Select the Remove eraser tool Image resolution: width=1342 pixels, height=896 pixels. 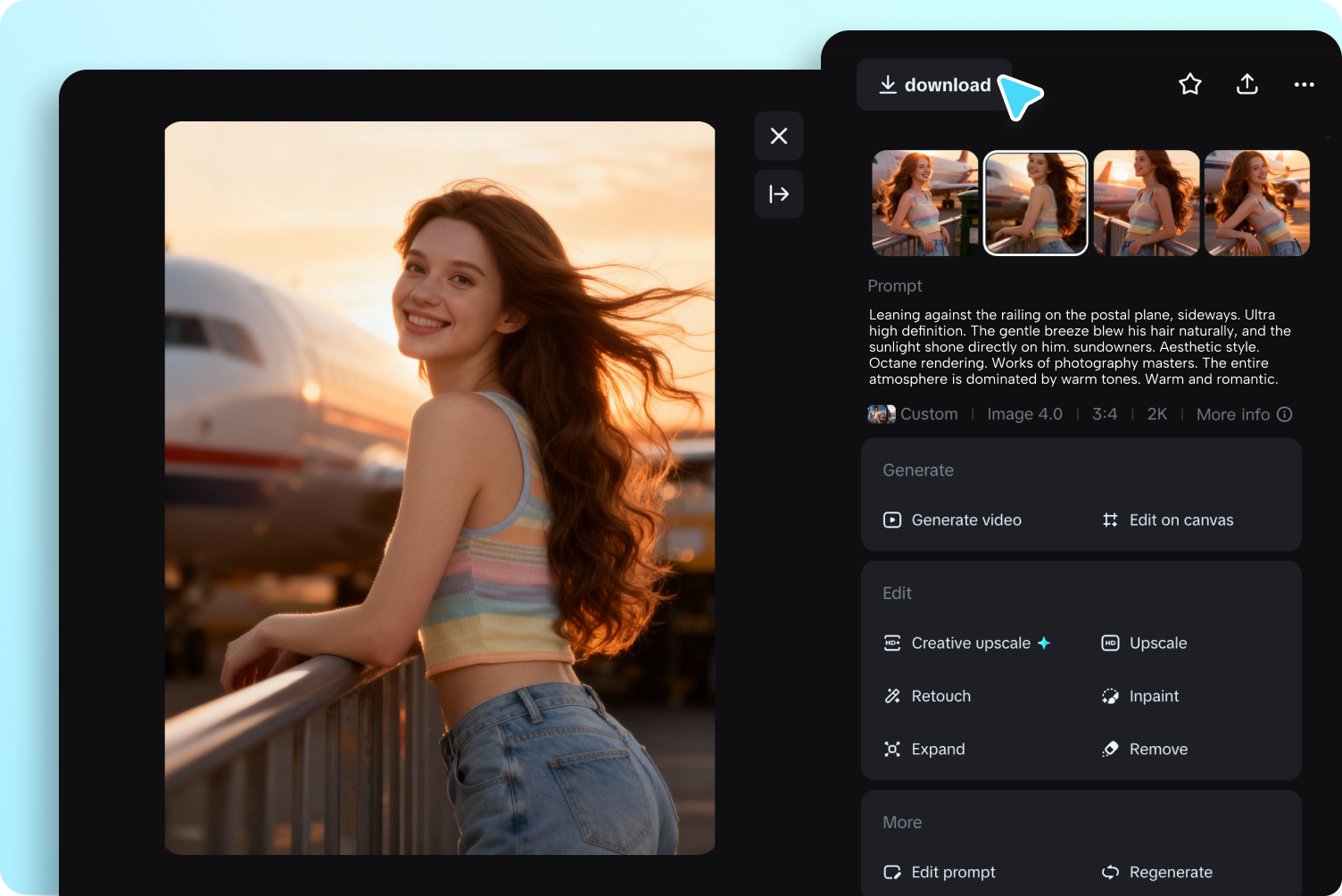point(1145,750)
